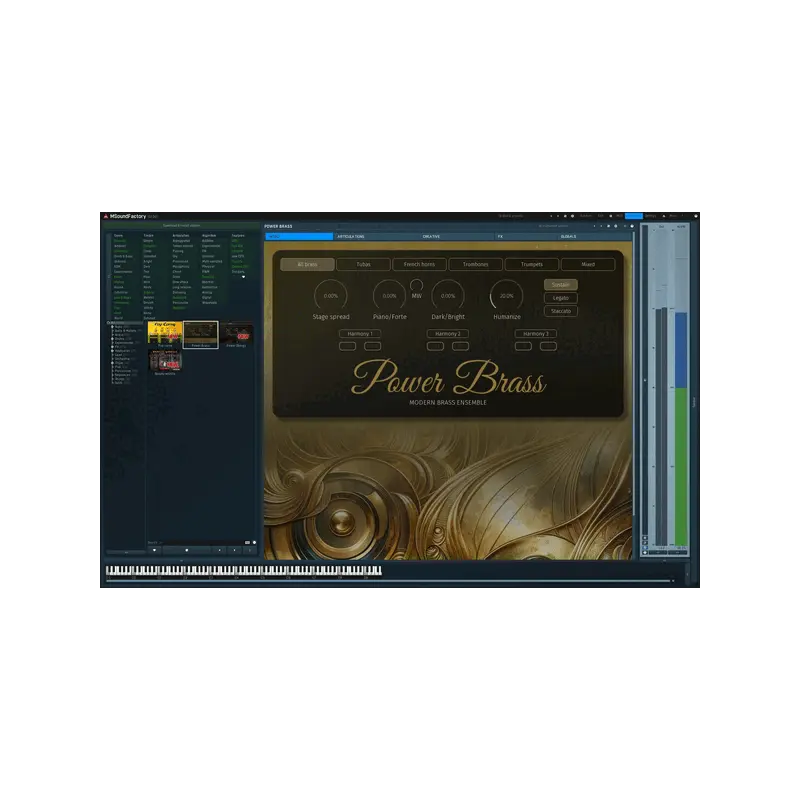Screen dimensions: 800x800
Task: Click the green Download & install banner
Action: tap(182, 226)
